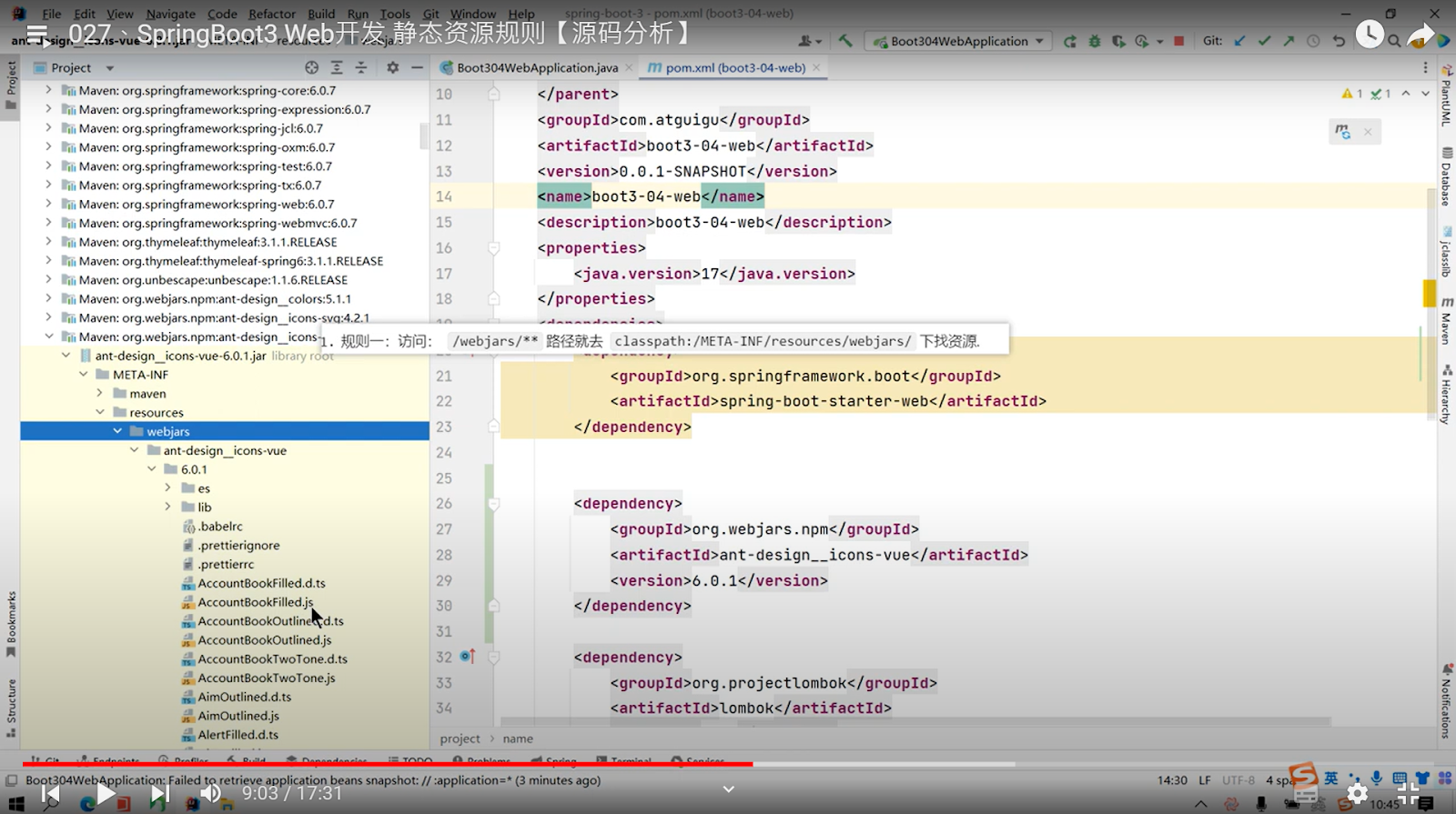
Task: Hide the Project tool window
Action: click(417, 67)
